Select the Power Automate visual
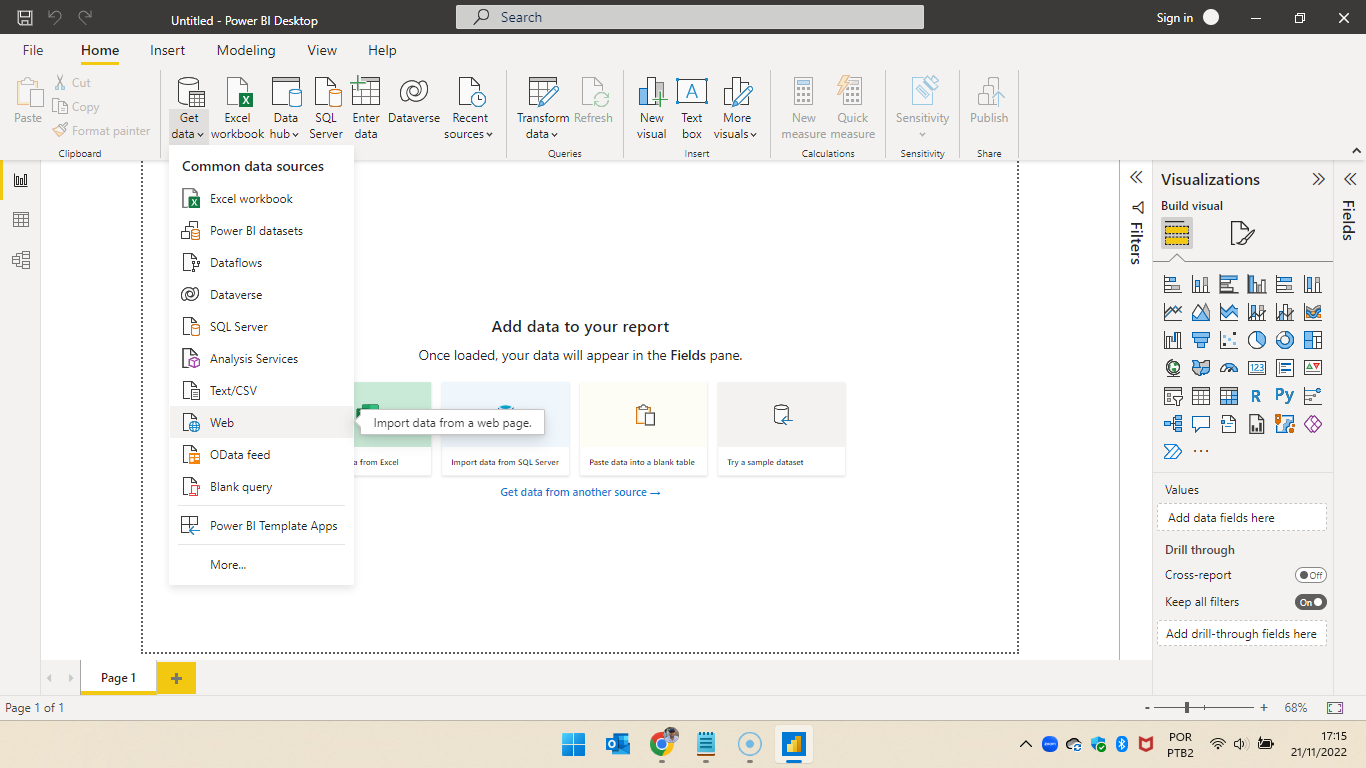This screenshot has width=1366, height=768. coord(1173,452)
